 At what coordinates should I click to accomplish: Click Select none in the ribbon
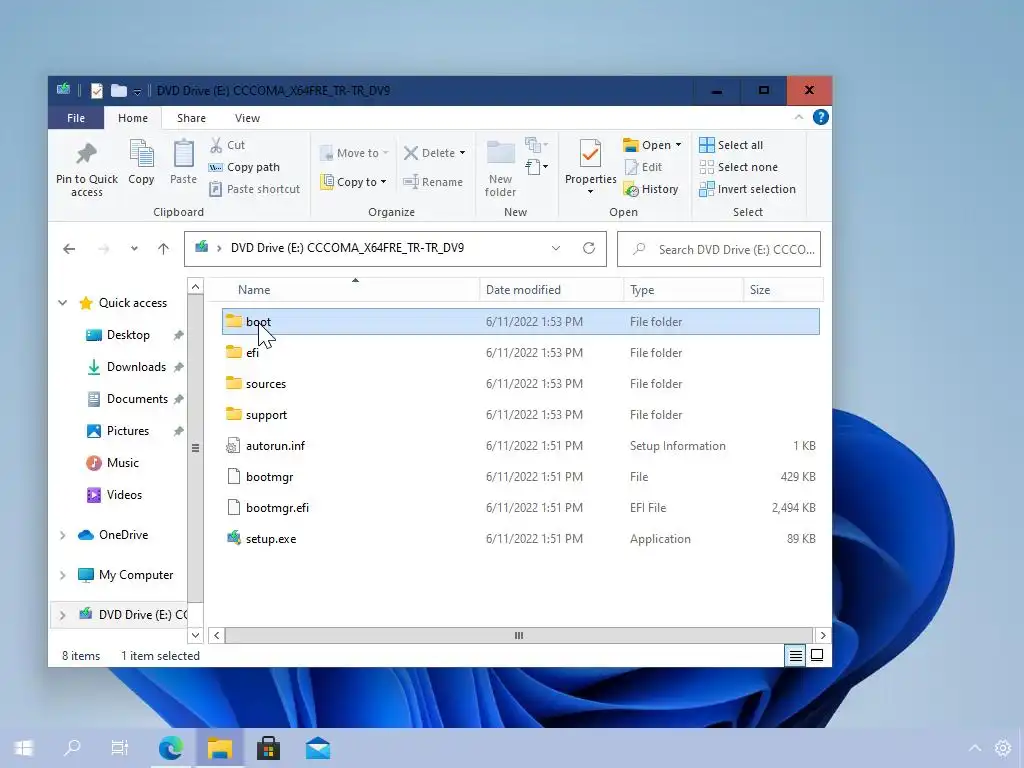(x=739, y=167)
